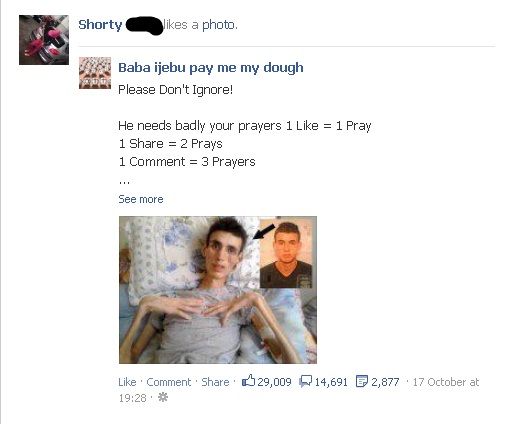This screenshot has width=528, height=424.
Task: Open the Baba ijebu pay me my dough page
Action: (211, 68)
